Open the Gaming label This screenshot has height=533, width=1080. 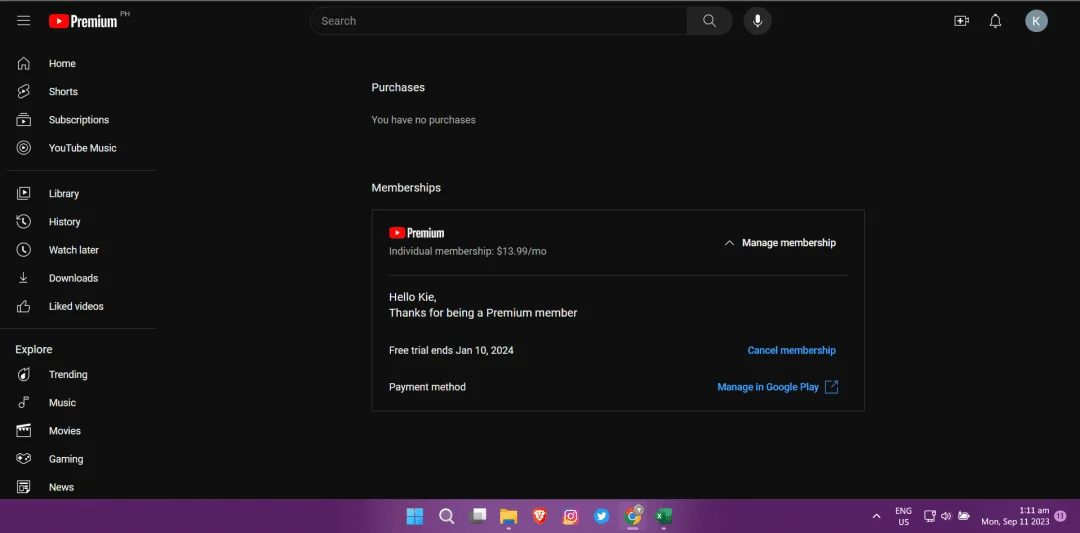point(66,459)
